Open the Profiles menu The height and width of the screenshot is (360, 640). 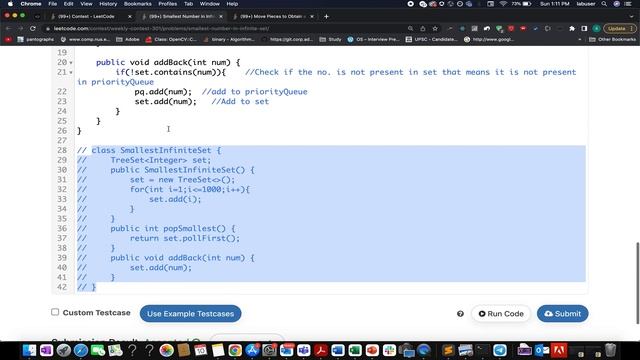168,4
